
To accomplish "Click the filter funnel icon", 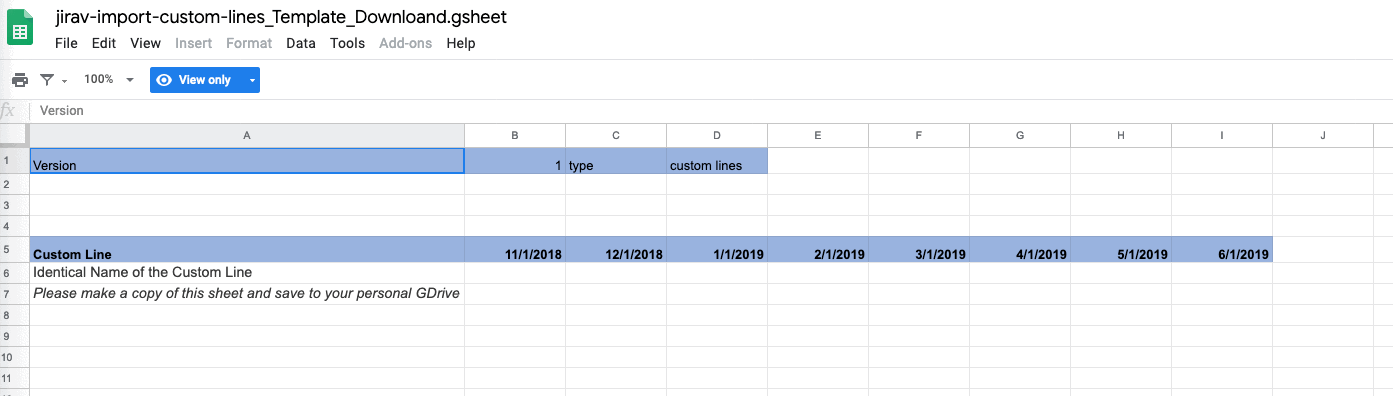I will (47, 80).
